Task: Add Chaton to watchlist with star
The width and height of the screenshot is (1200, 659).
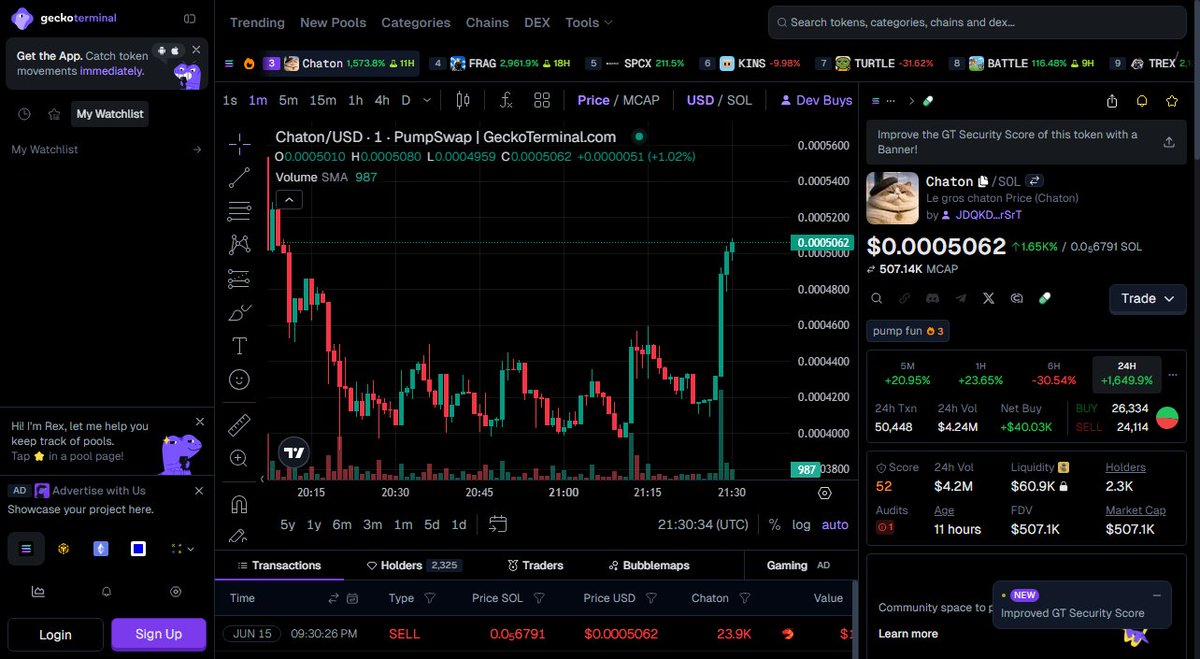Action: pos(1172,101)
